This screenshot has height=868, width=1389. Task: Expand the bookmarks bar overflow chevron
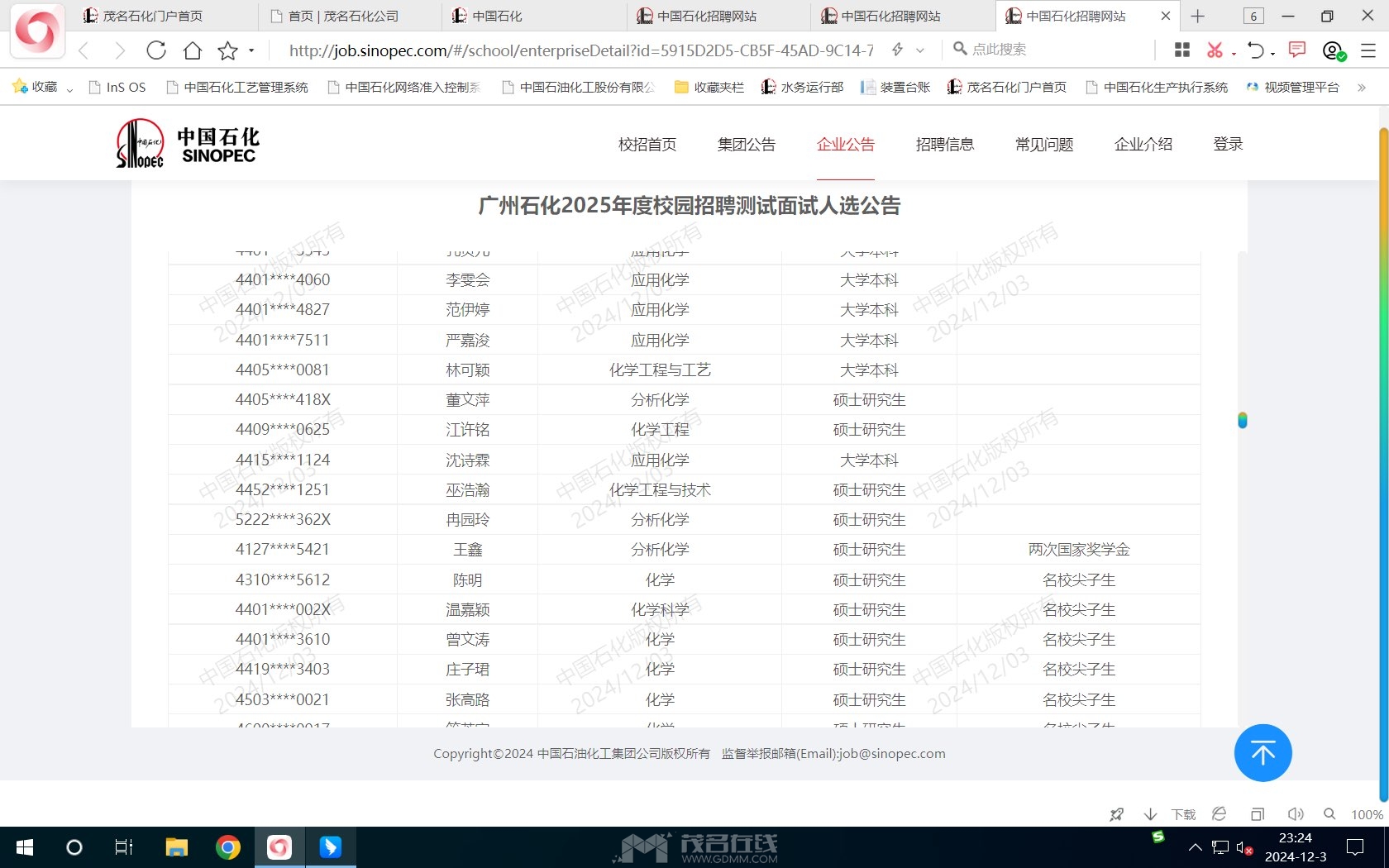[1361, 87]
